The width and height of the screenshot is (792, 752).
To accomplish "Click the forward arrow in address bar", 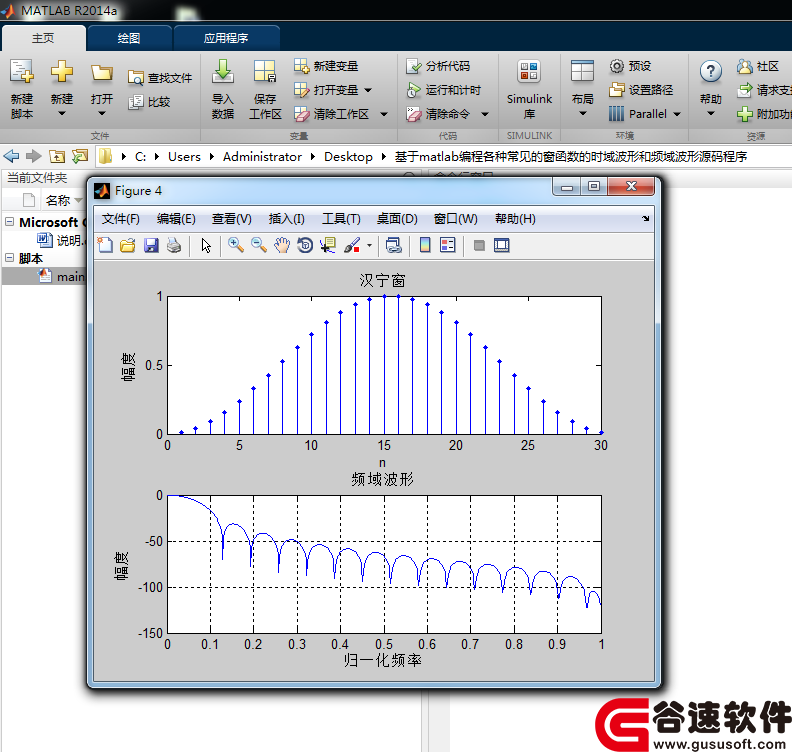I will (33, 157).
